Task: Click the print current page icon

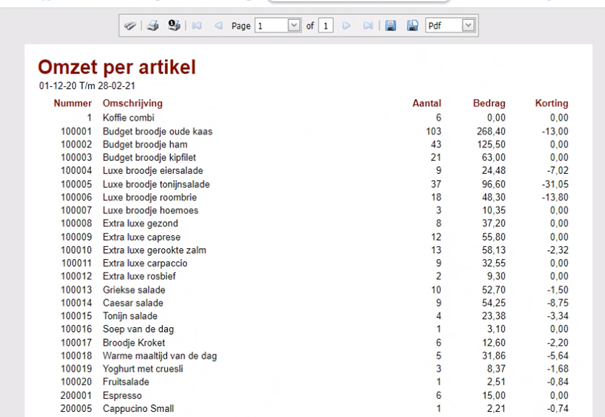Action: point(174,25)
